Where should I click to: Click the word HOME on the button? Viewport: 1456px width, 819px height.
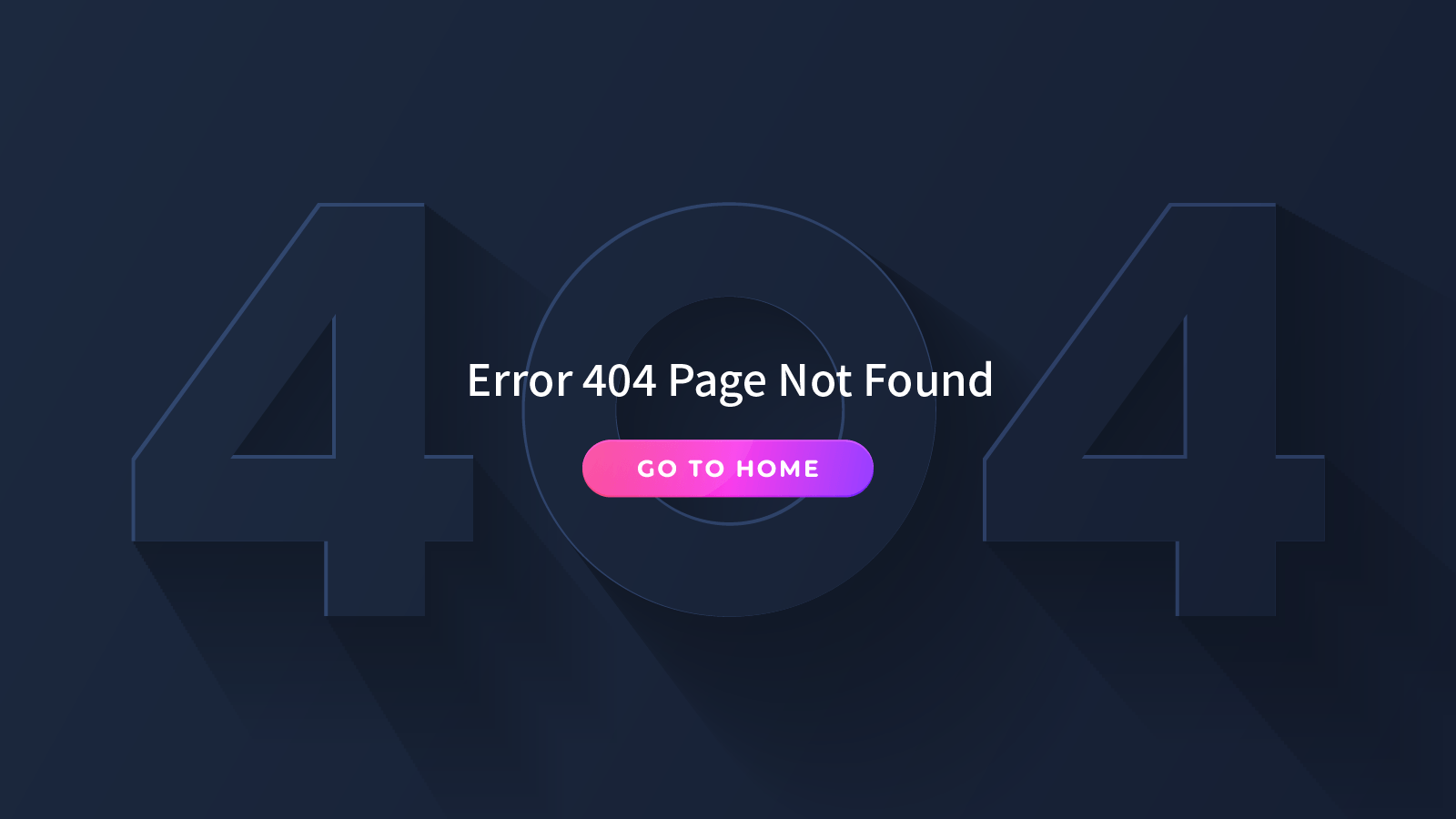tap(777, 469)
